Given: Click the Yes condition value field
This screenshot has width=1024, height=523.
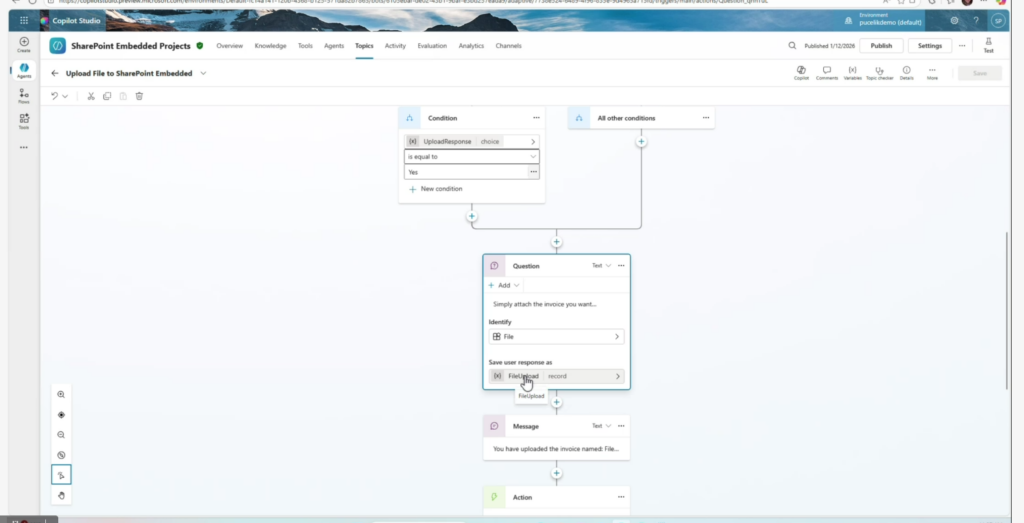Looking at the screenshot, I should (x=466, y=172).
